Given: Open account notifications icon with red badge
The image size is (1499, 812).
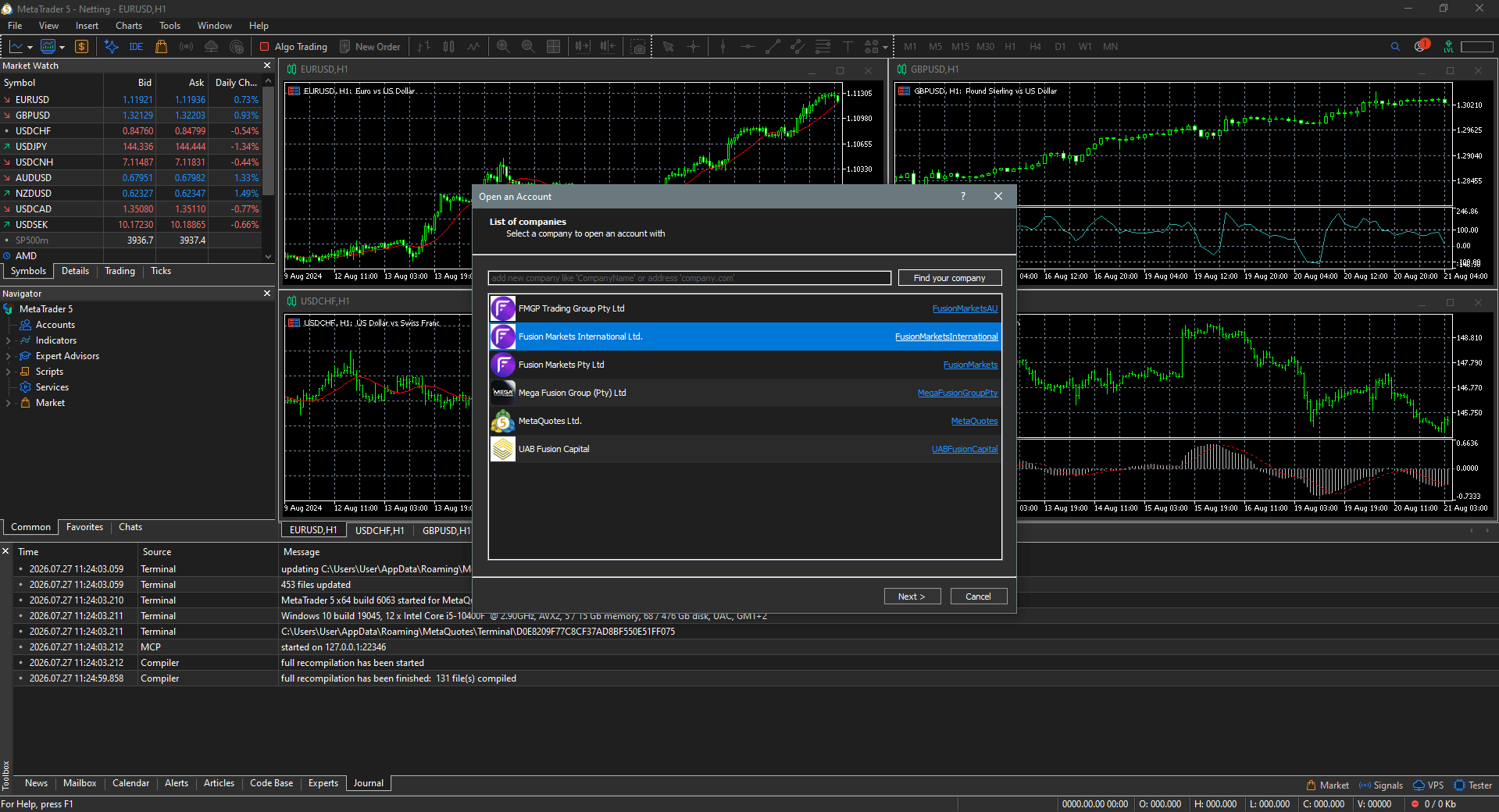Looking at the screenshot, I should (1421, 46).
